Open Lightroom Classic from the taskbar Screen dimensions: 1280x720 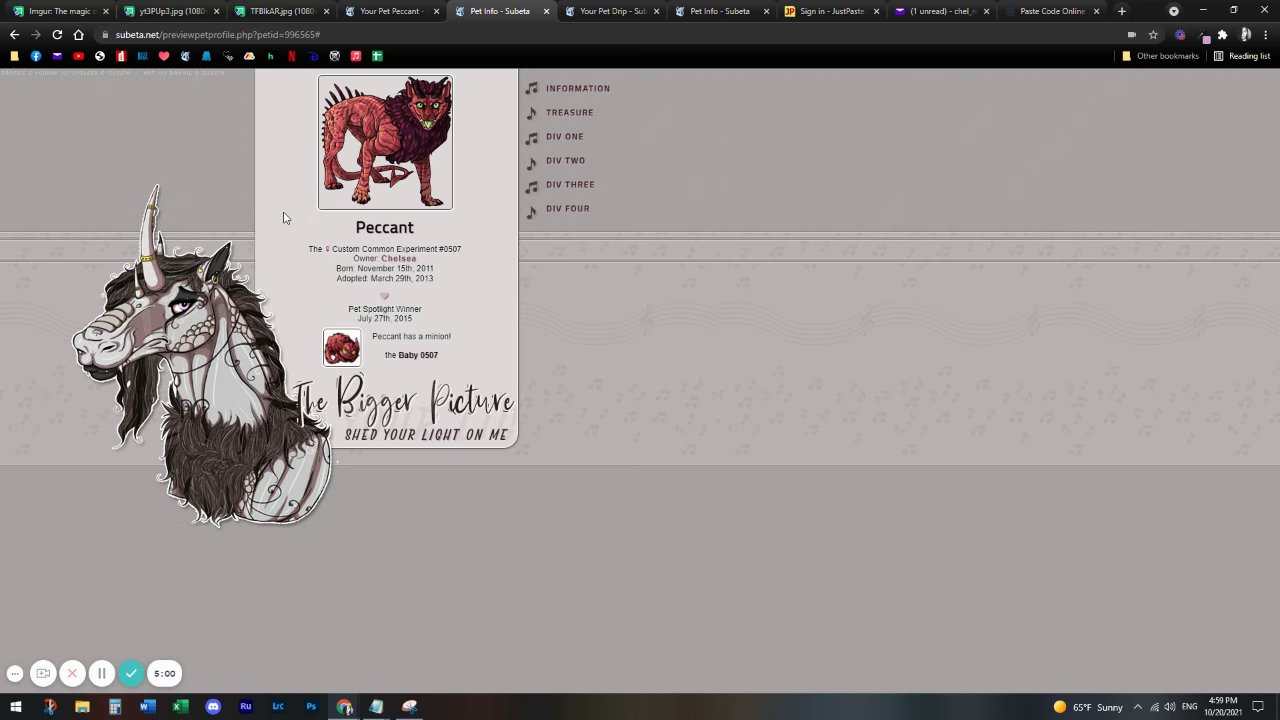[x=278, y=707]
